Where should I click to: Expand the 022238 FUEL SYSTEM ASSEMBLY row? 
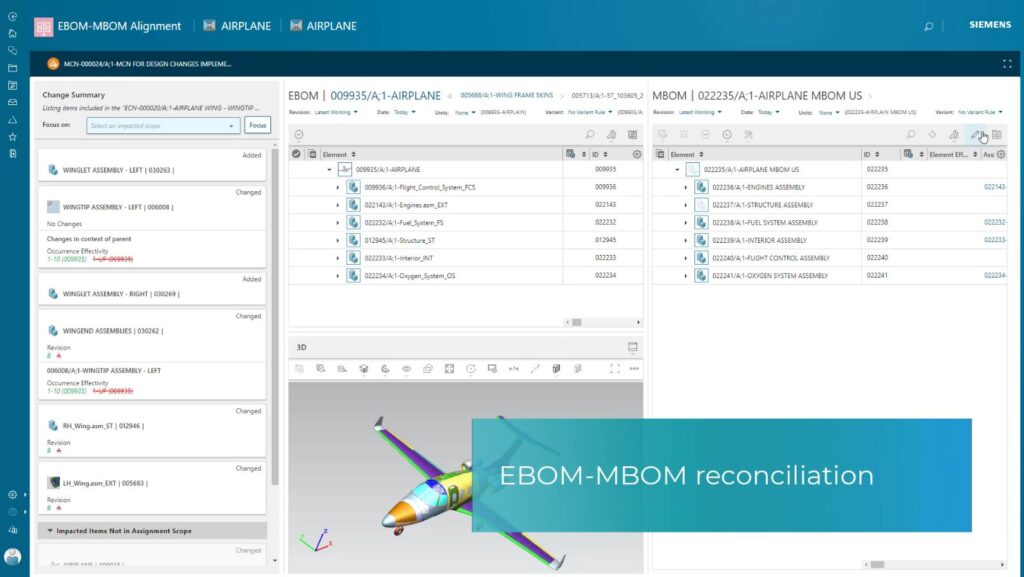[685, 223]
